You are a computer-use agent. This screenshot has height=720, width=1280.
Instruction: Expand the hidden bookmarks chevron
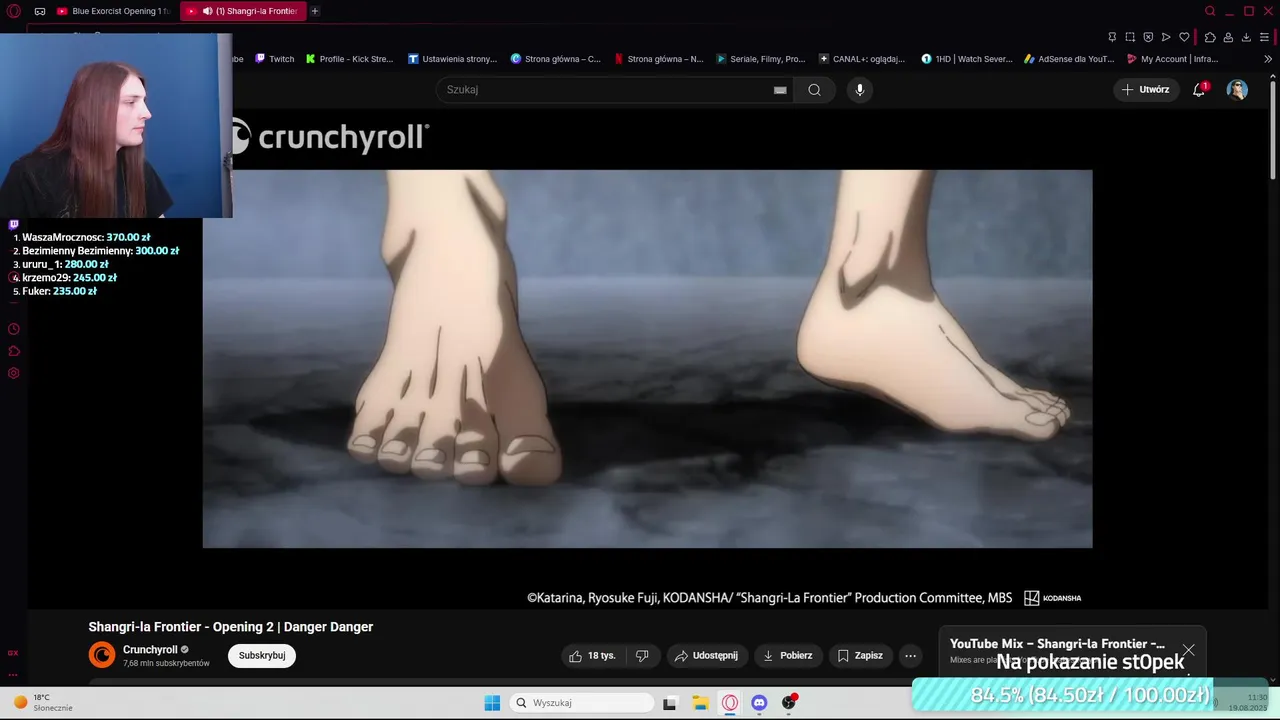tap(1268, 59)
